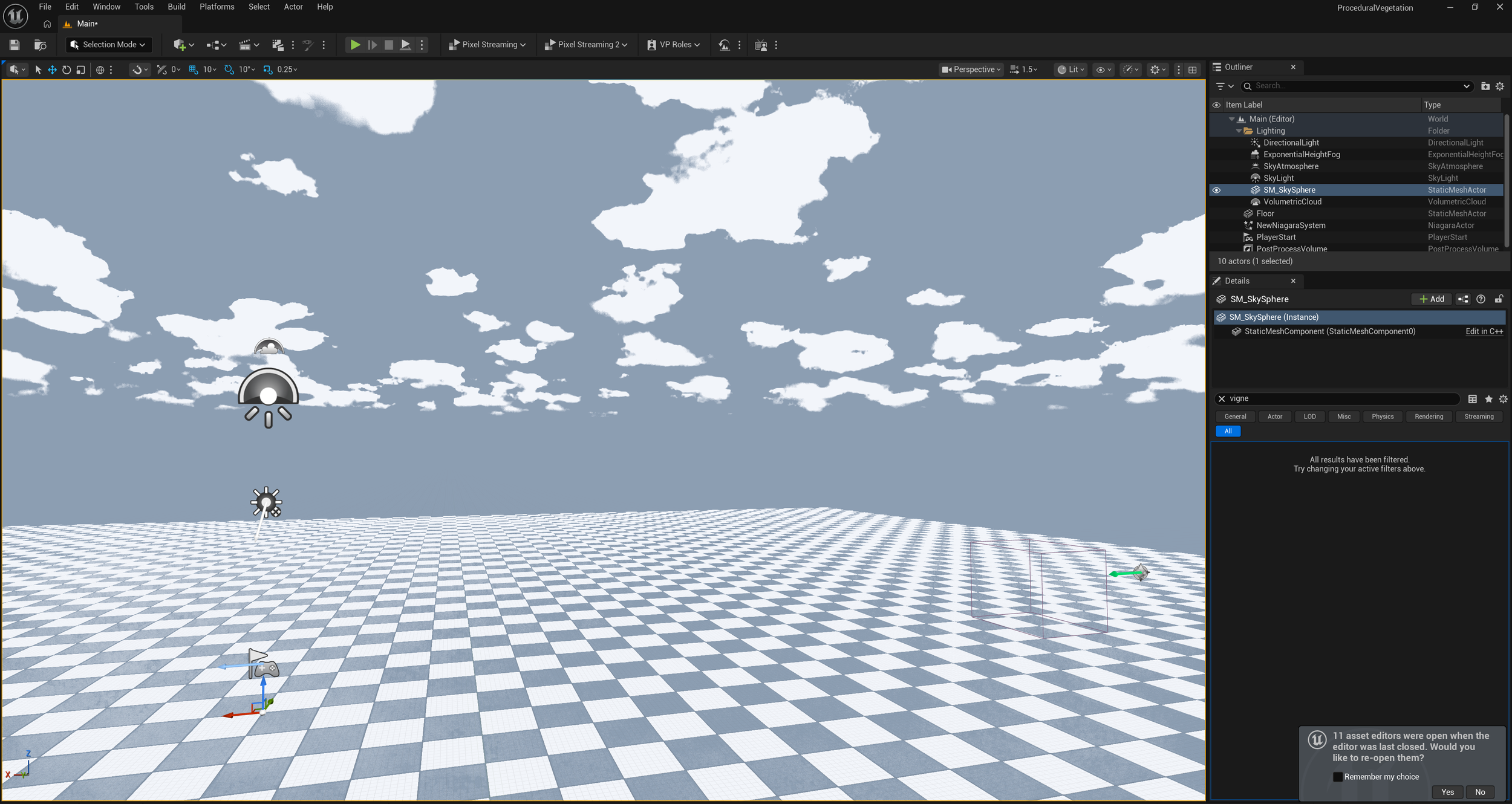Click Yes to re-open asset editors
The image size is (1512, 804).
click(x=1447, y=792)
